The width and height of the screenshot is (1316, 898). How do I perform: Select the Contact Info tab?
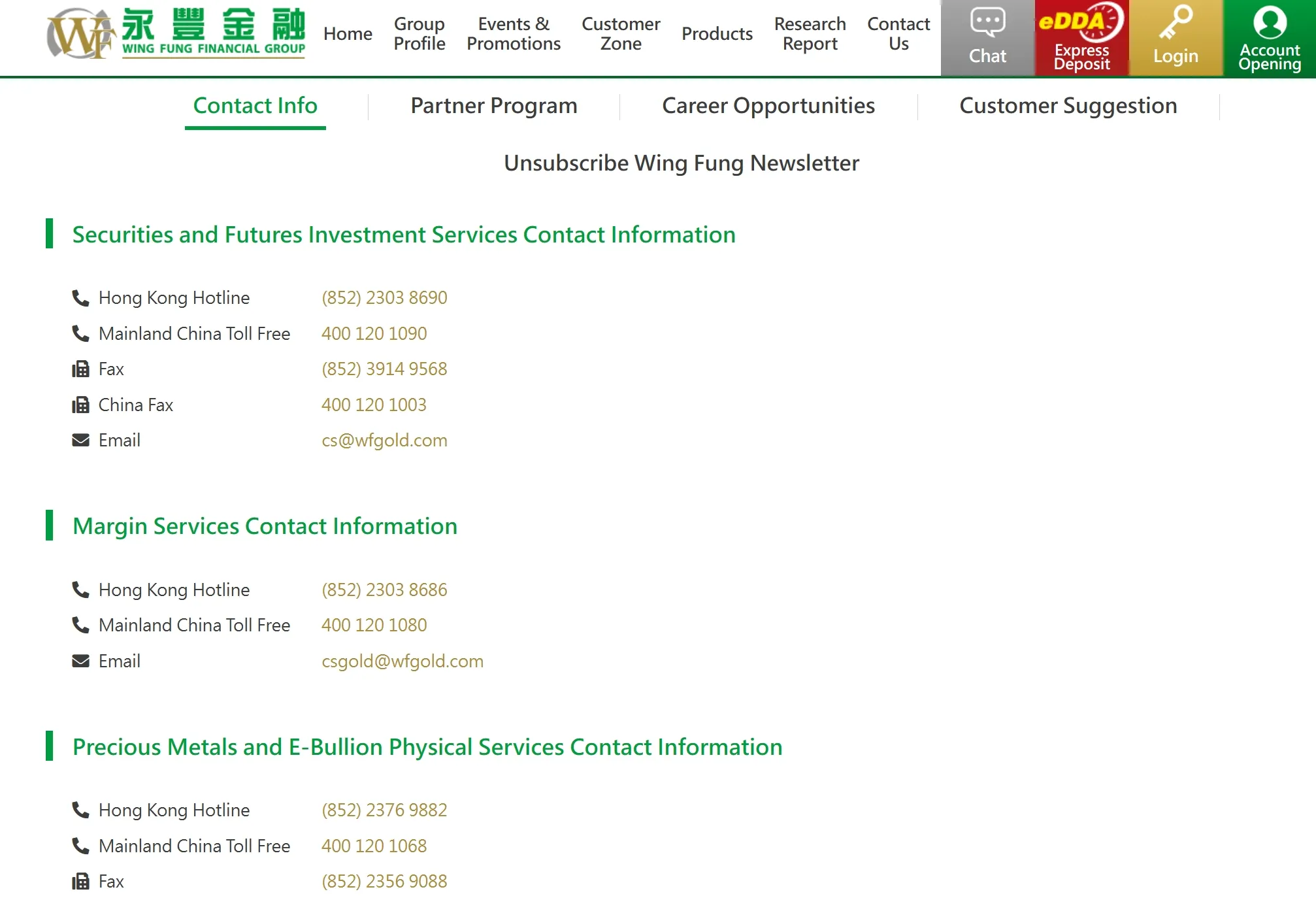(255, 106)
